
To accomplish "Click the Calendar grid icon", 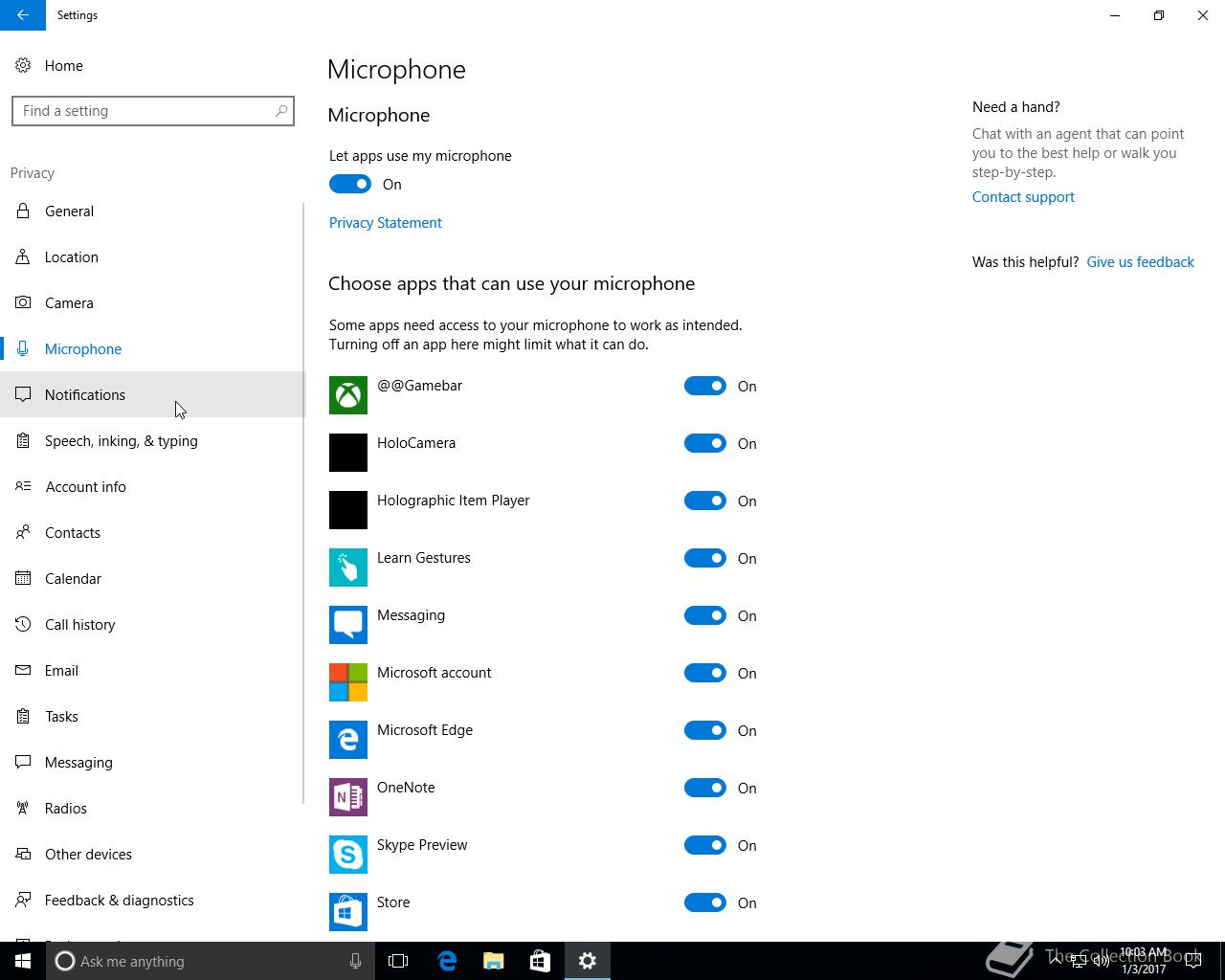I will 23,578.
